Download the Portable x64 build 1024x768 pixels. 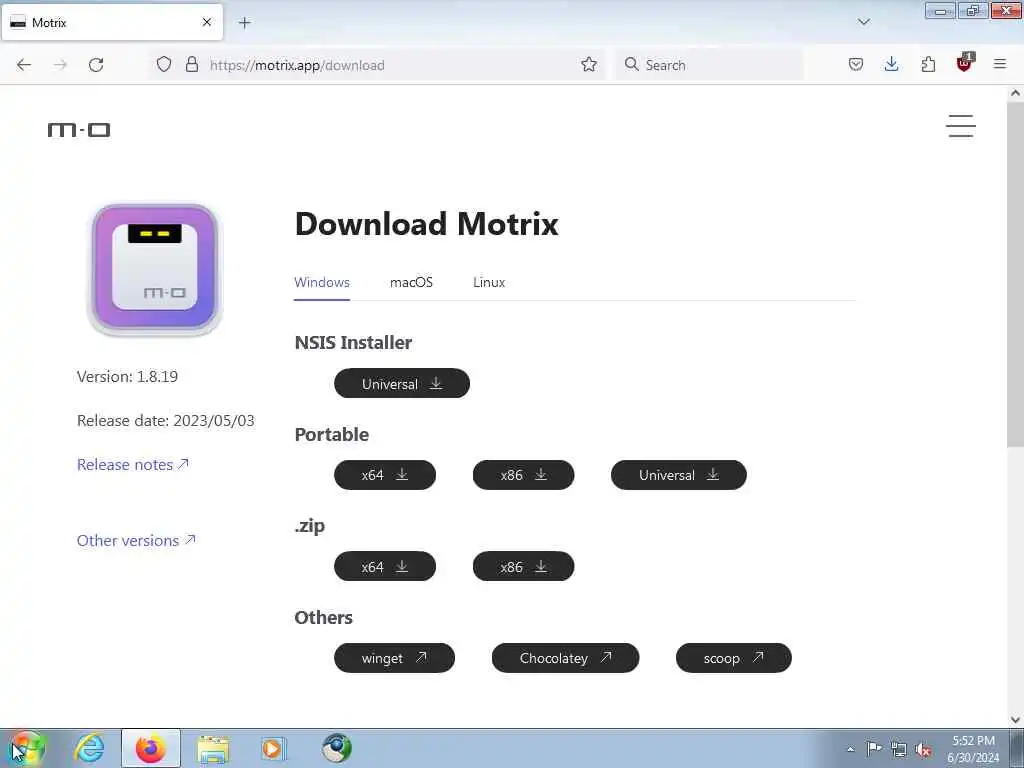pos(385,475)
